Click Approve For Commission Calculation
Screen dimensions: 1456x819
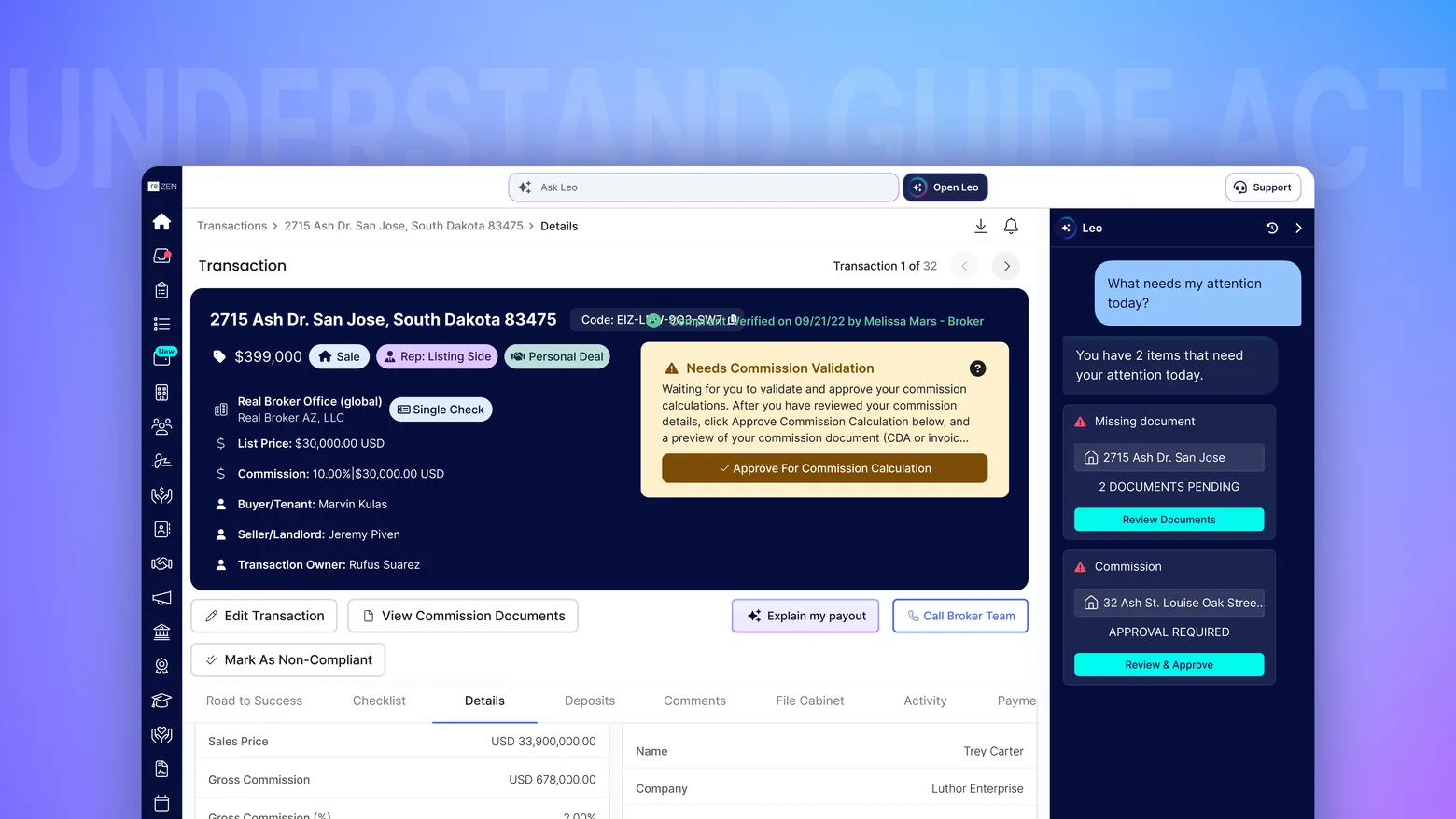pos(824,468)
